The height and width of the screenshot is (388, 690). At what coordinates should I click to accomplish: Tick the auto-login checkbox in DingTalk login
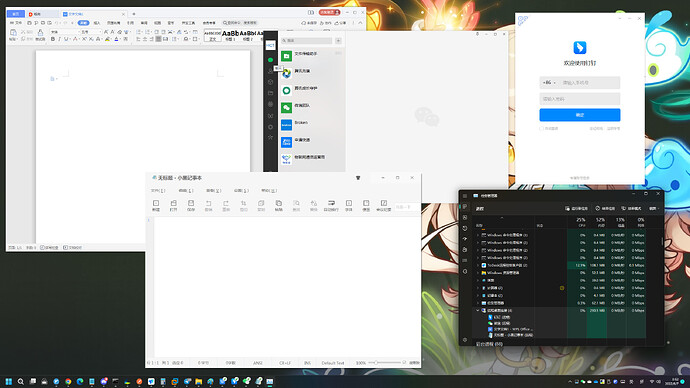[542, 128]
